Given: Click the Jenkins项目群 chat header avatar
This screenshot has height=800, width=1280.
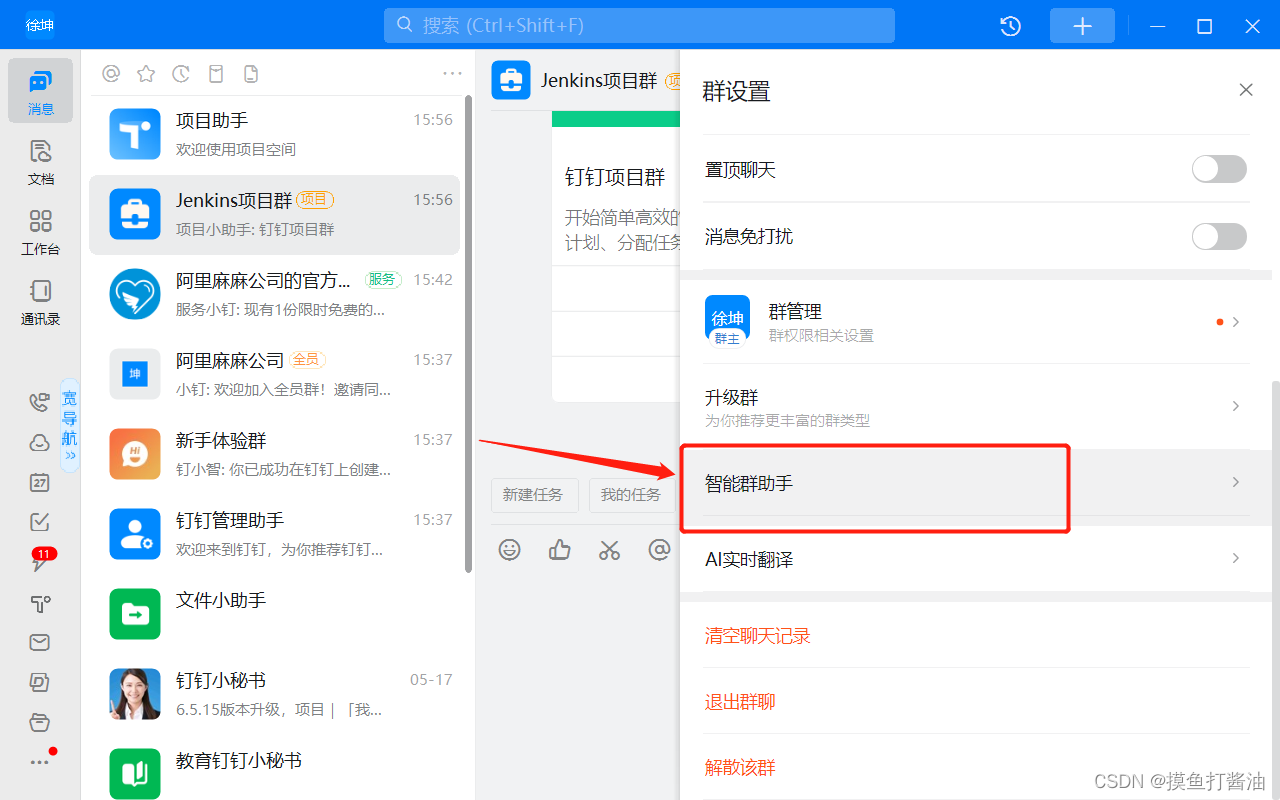Looking at the screenshot, I should 510,80.
